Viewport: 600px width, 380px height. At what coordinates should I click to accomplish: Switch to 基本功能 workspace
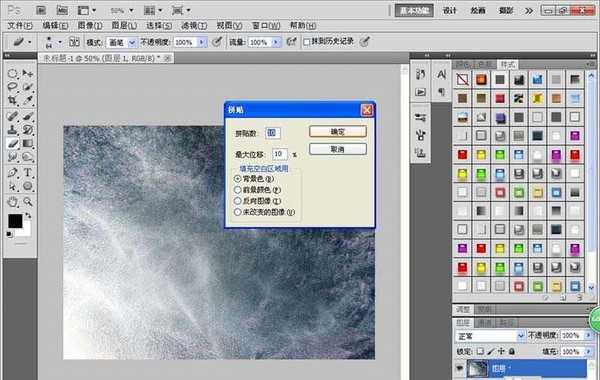414,11
